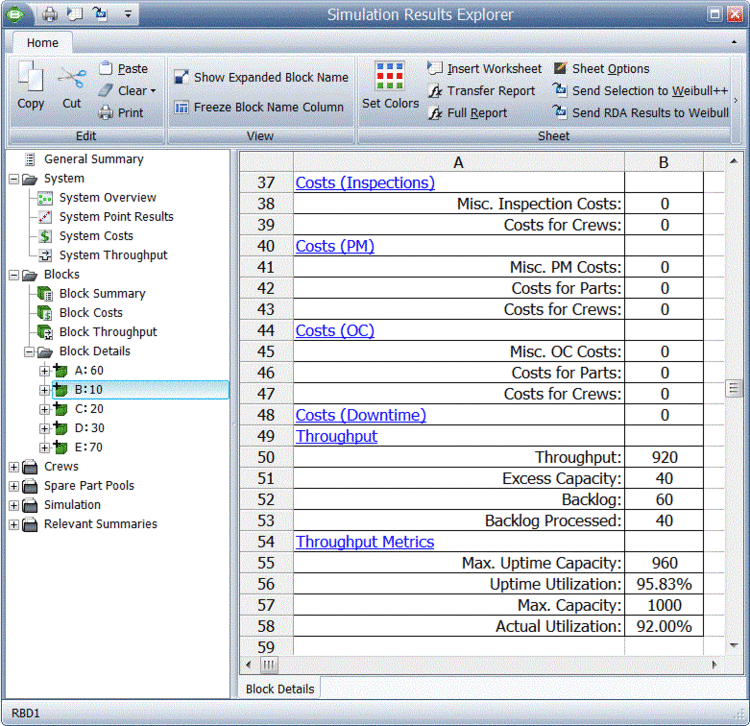Screen dimensions: 750x726
Task: Click the quick access Weibull send icon
Action: (100, 14)
